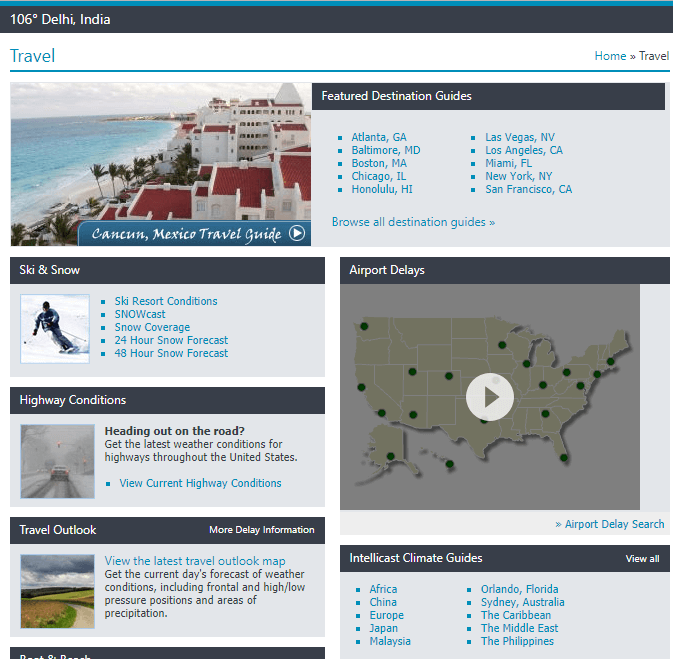Open the Miami, FL destination guide
Image resolution: width=673 pixels, height=659 pixels.
pyautogui.click(x=508, y=163)
